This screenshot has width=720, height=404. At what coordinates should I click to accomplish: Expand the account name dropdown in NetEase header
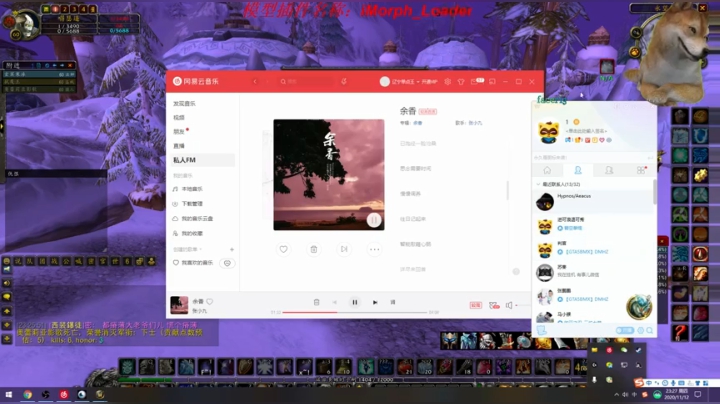pos(418,82)
